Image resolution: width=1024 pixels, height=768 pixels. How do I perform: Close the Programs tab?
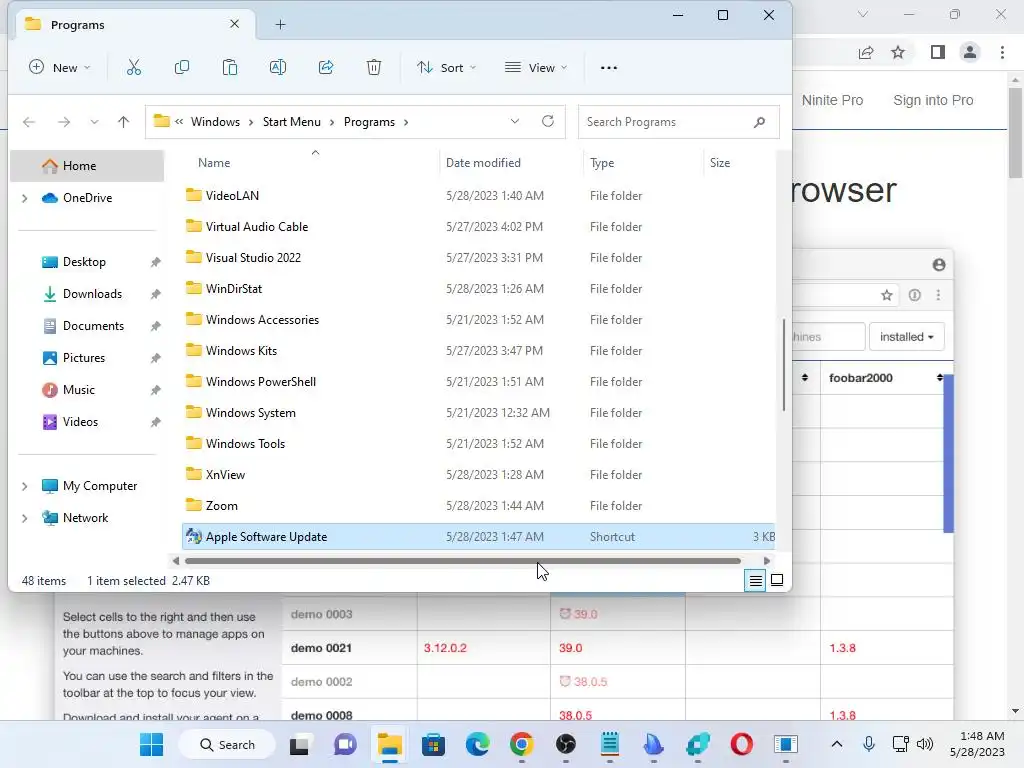(x=234, y=24)
